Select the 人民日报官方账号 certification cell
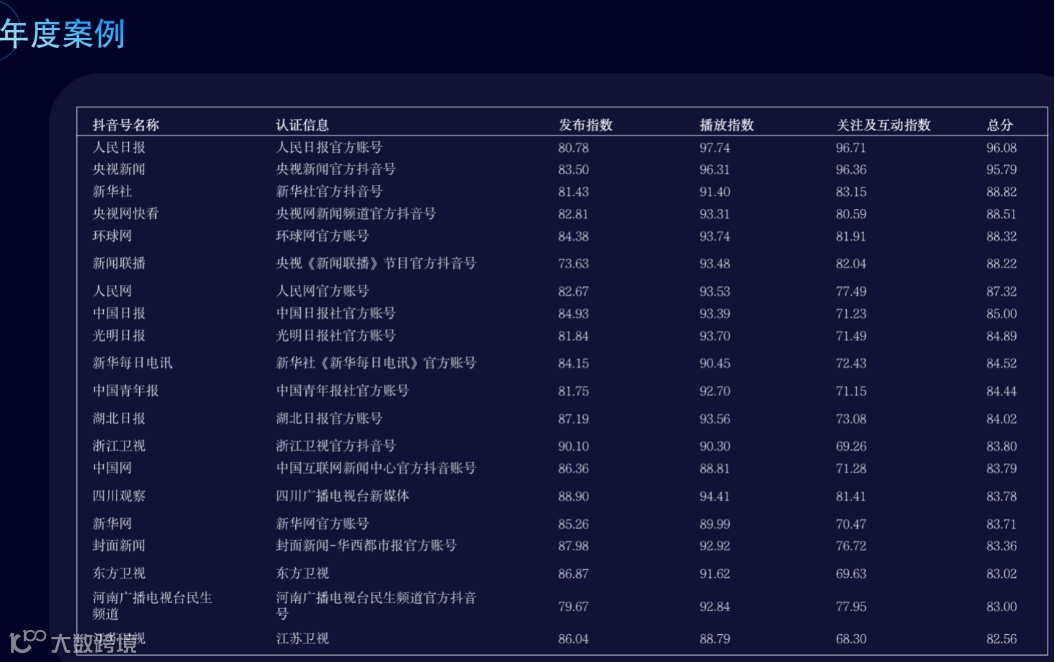Screen dimensions: 1055x662 click(329, 147)
